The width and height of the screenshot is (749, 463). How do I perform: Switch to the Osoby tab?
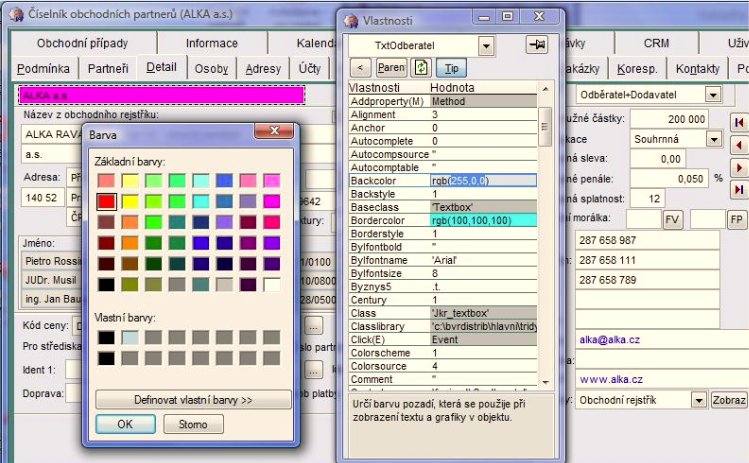[211, 69]
